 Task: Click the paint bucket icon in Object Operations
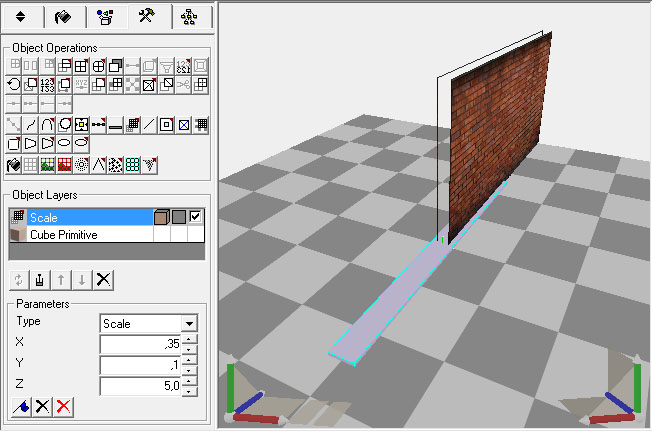13,165
